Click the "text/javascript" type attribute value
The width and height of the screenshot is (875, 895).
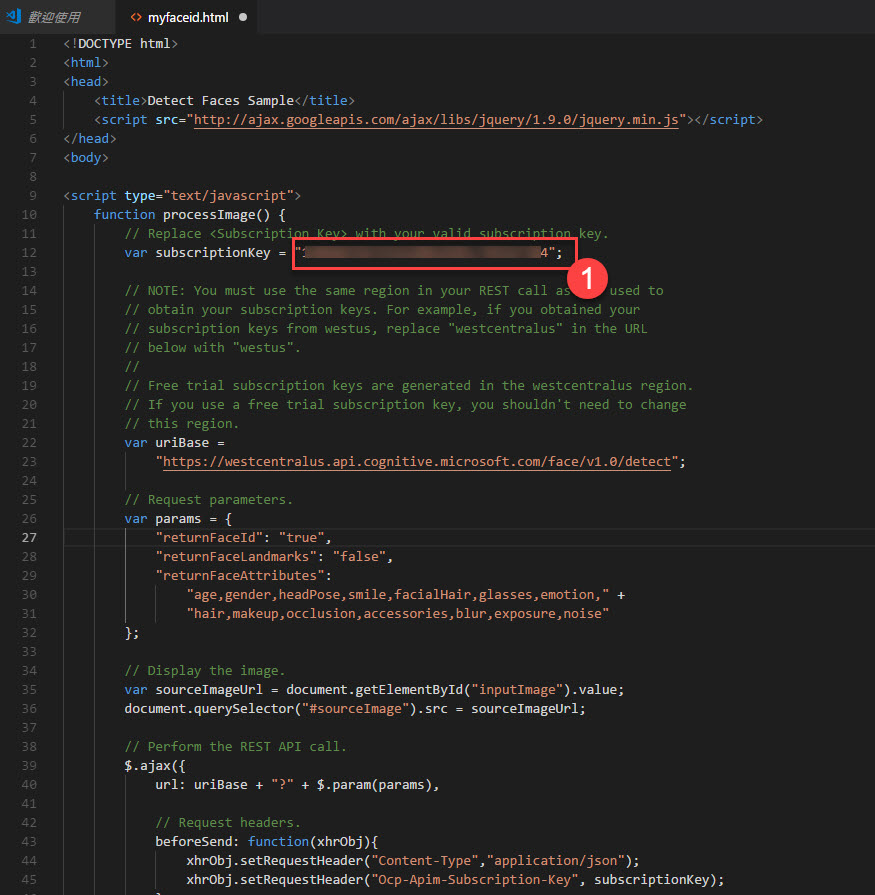click(x=228, y=196)
